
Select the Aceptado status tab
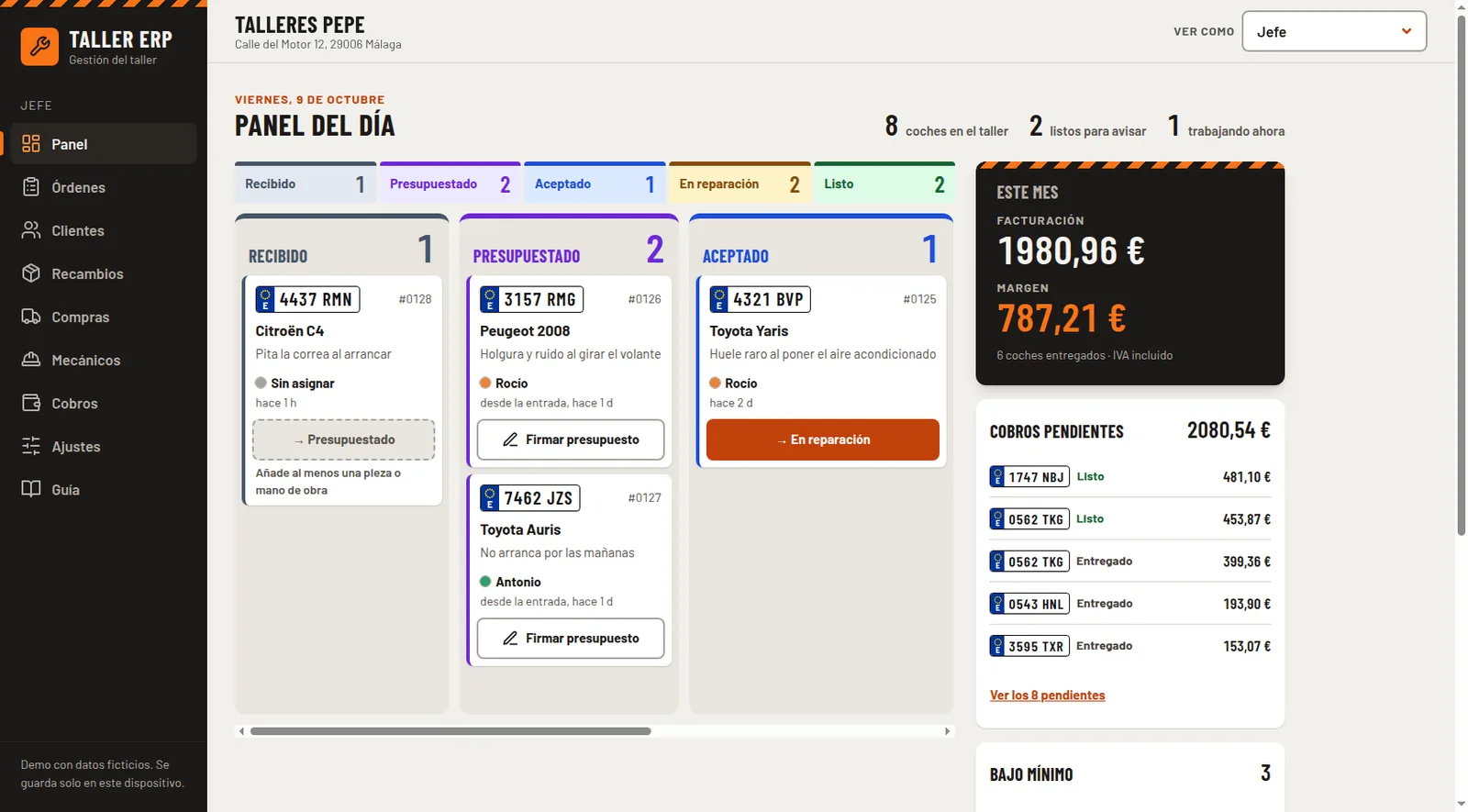pyautogui.click(x=595, y=184)
